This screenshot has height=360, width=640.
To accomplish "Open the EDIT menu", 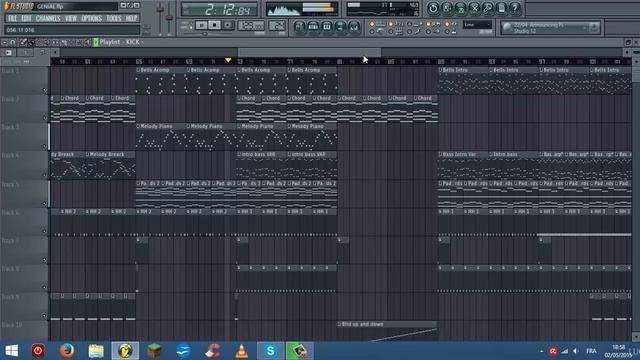I will [26, 18].
